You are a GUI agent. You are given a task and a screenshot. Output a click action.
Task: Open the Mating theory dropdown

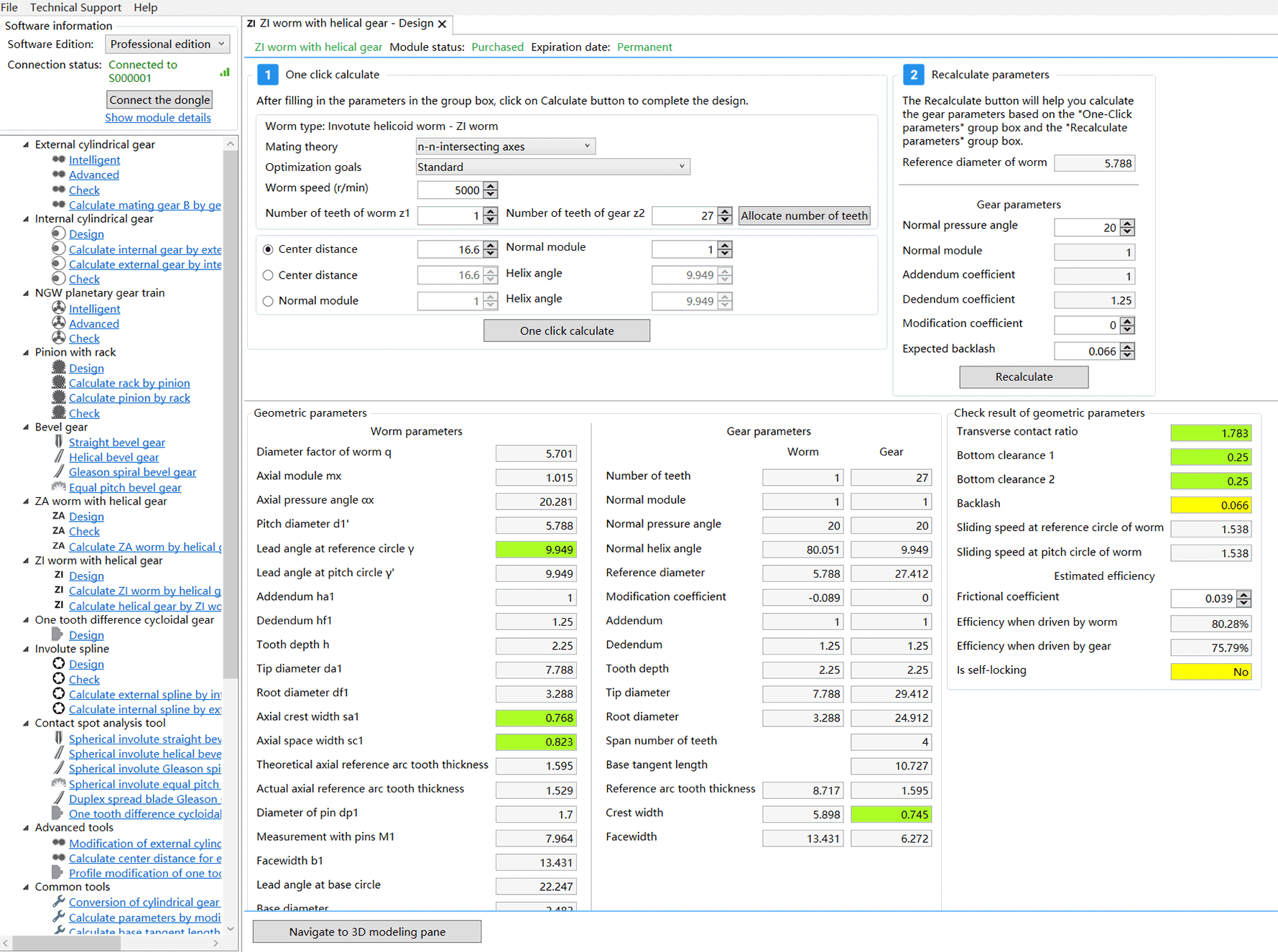coord(505,147)
